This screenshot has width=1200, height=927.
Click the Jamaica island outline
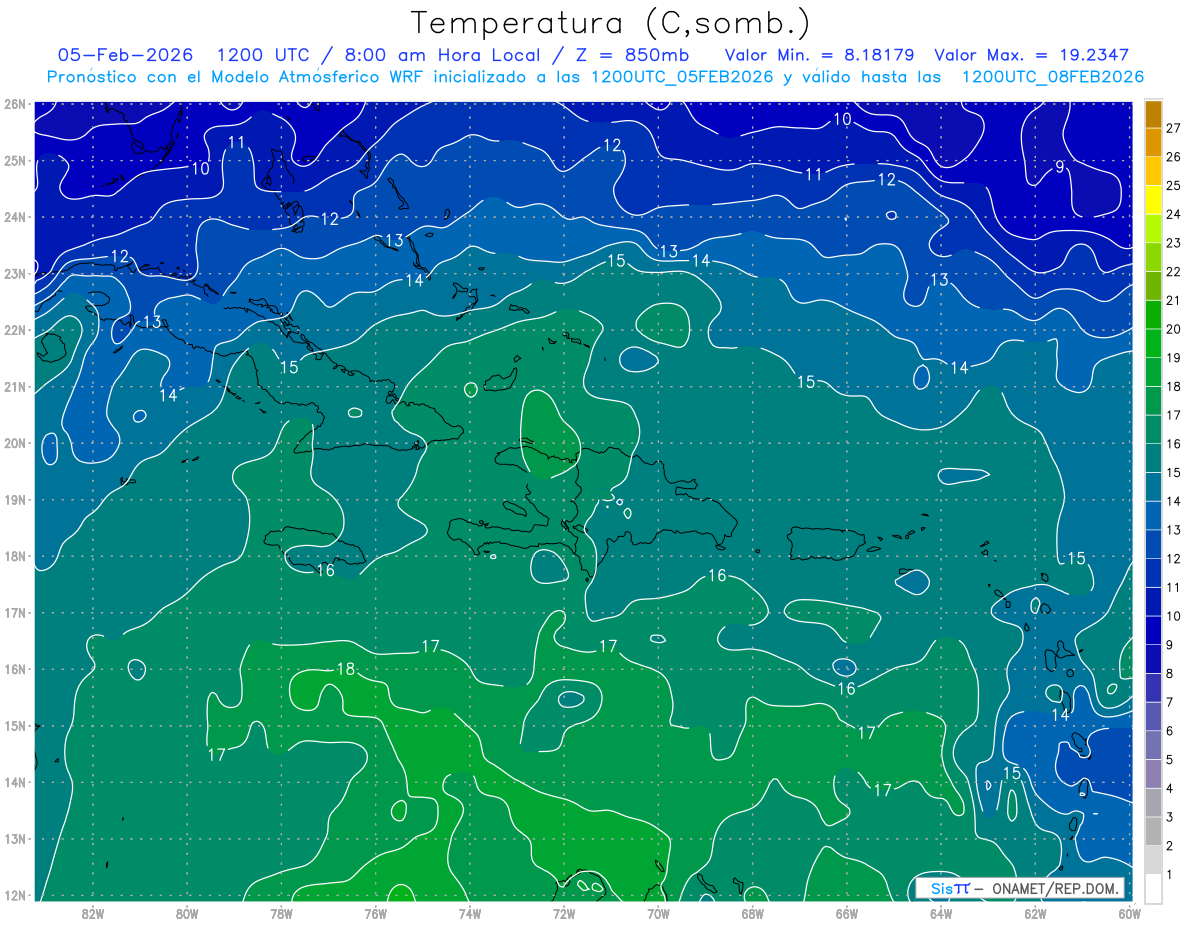(x=314, y=548)
